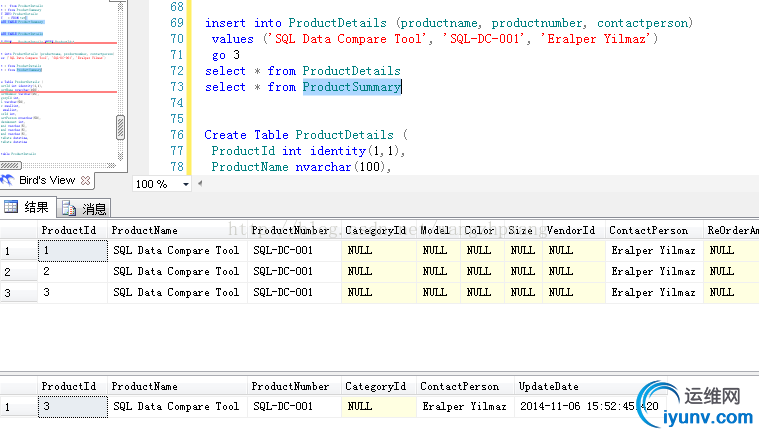Click the ProductName column header in first grid

coord(177,230)
